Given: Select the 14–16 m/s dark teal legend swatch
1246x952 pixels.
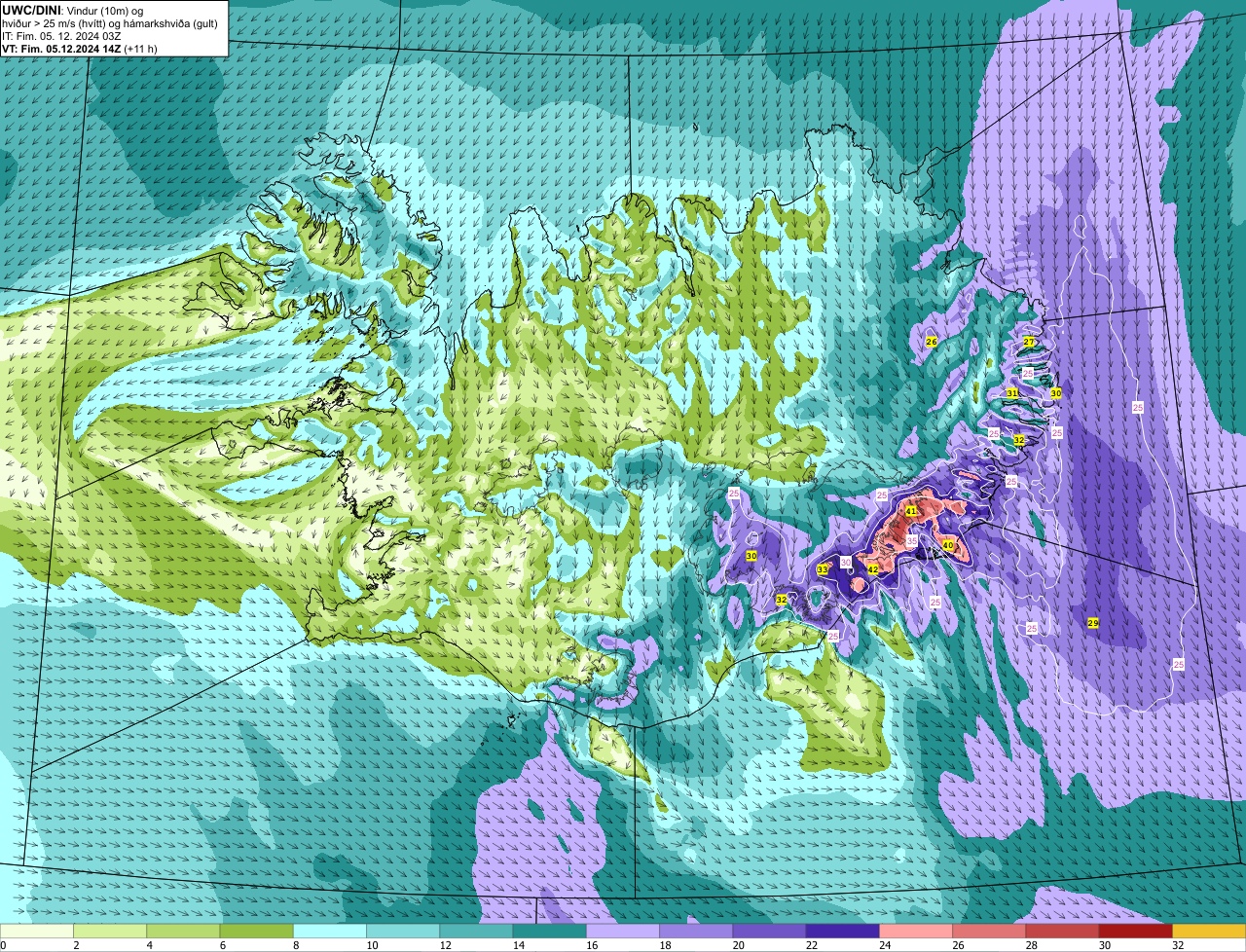Looking at the screenshot, I should pyautogui.click(x=549, y=932).
